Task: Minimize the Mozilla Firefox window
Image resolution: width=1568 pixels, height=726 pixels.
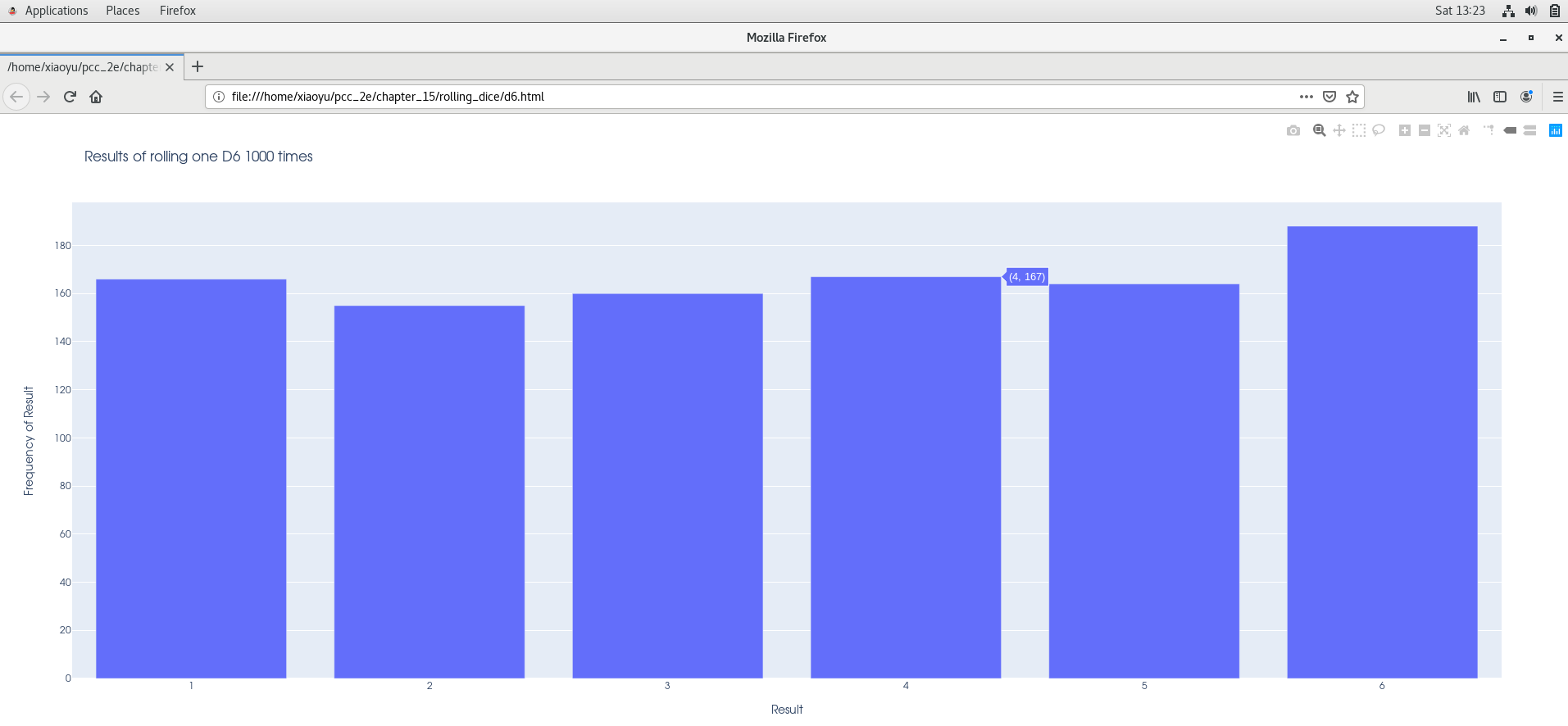Action: 1503,38
